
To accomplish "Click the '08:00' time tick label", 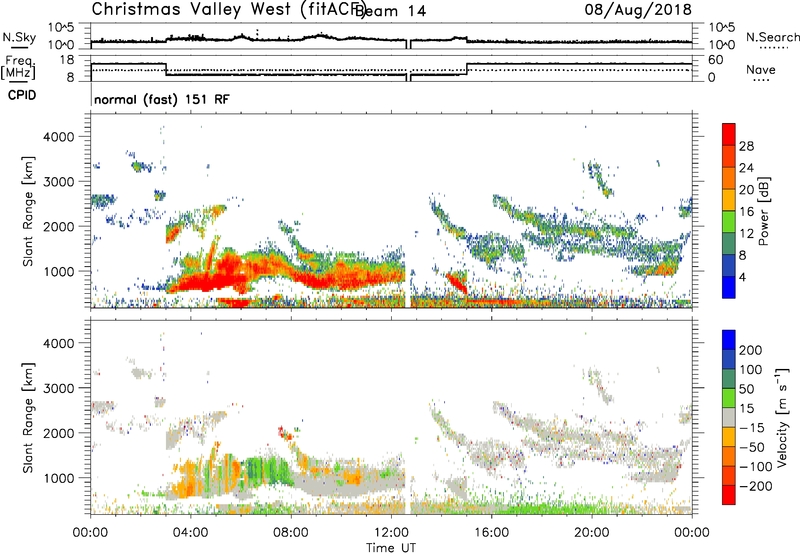I will 291,533.
